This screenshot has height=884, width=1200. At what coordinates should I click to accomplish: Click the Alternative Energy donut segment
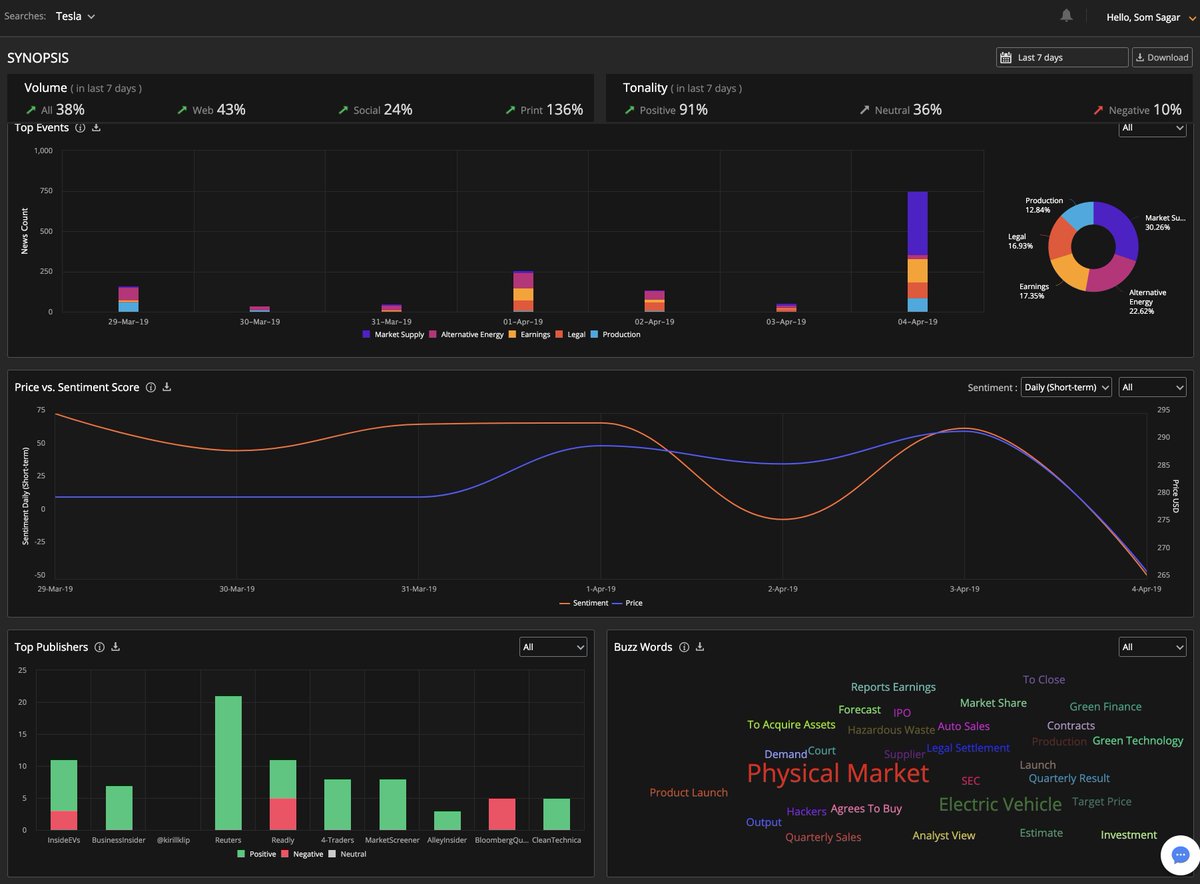click(x=1108, y=274)
